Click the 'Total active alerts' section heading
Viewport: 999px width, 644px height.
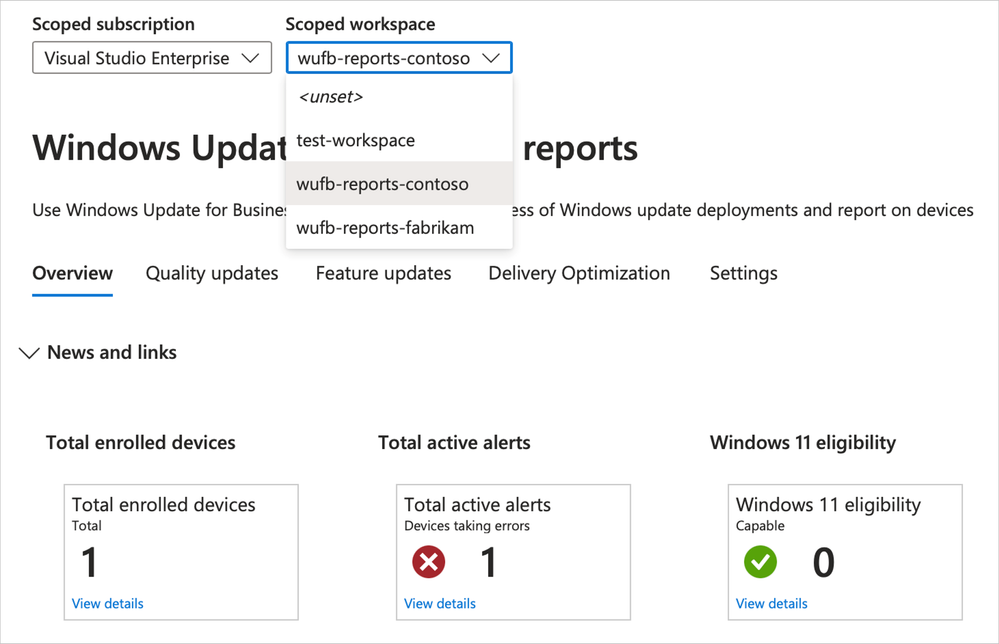(454, 442)
